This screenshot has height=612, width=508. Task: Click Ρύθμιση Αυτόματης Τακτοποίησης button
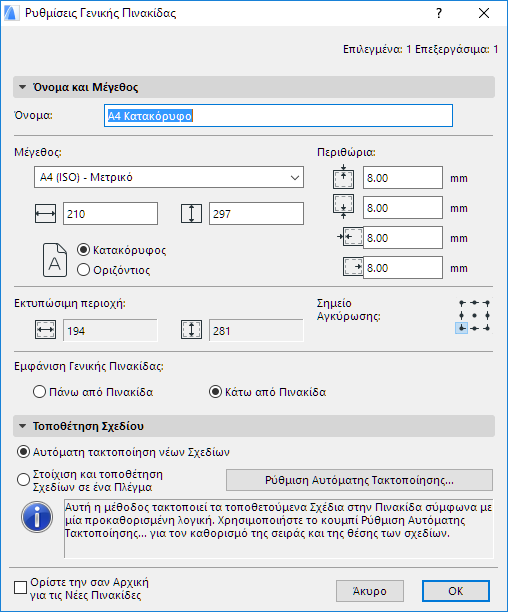point(359,480)
